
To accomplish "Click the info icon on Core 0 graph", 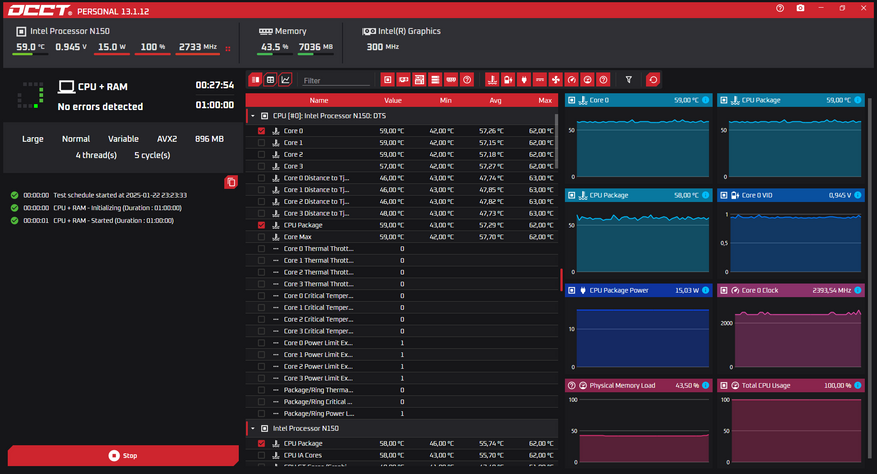I will point(705,100).
